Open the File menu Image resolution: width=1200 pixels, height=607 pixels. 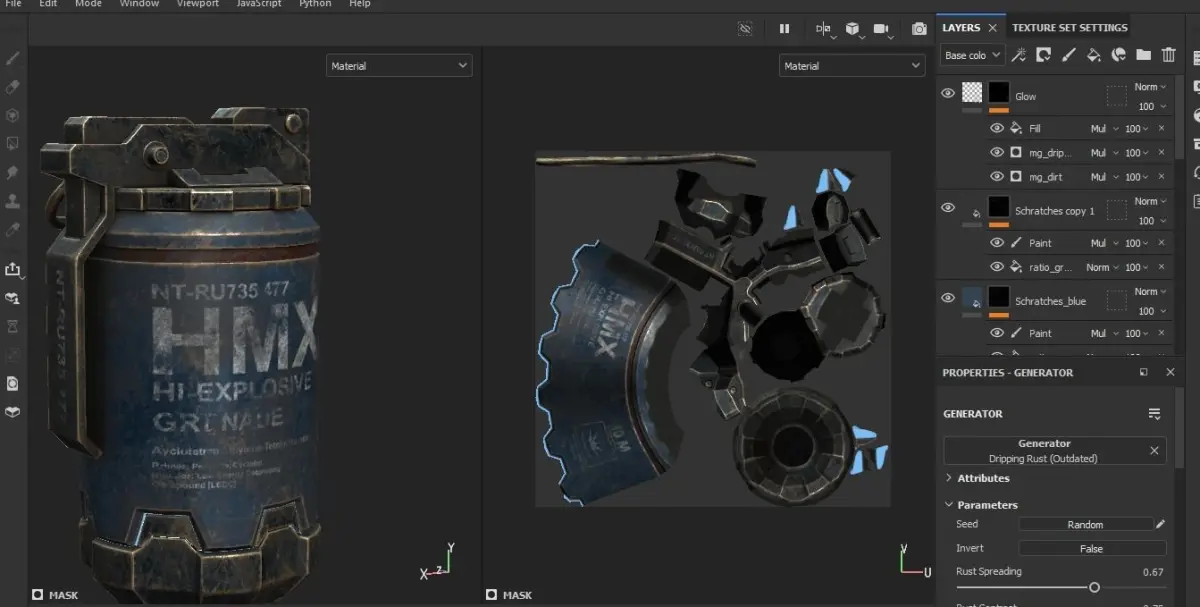point(13,4)
